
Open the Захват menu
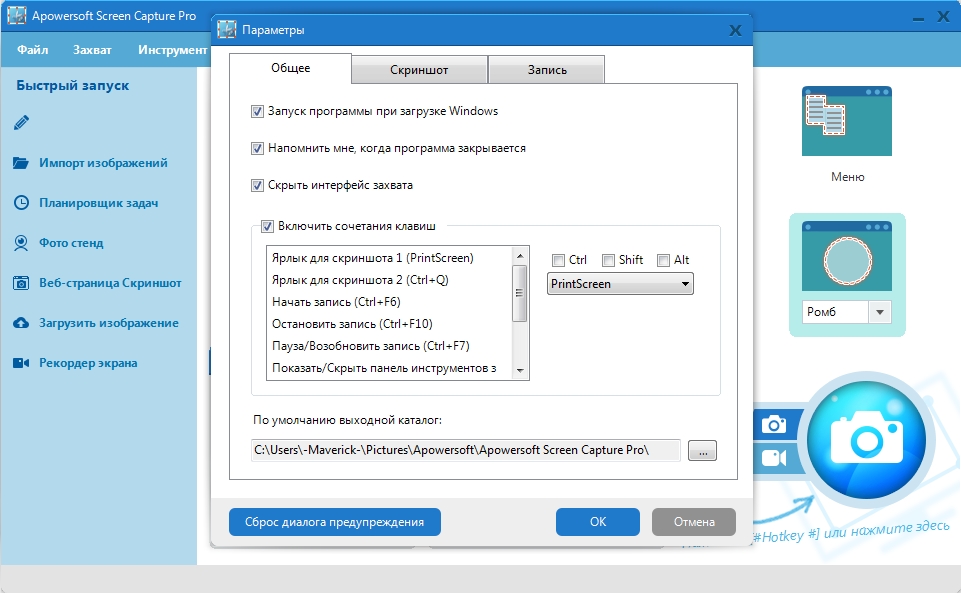pos(92,50)
